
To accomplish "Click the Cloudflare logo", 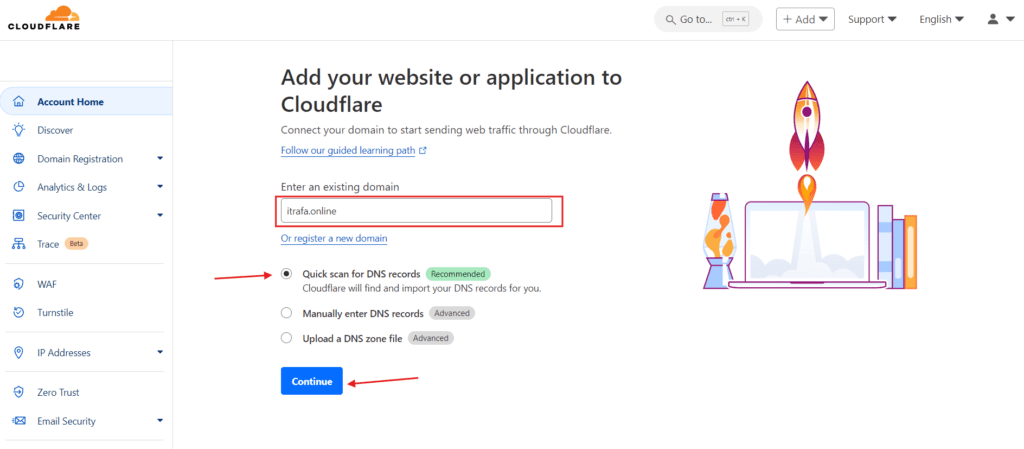I will 43,18.
